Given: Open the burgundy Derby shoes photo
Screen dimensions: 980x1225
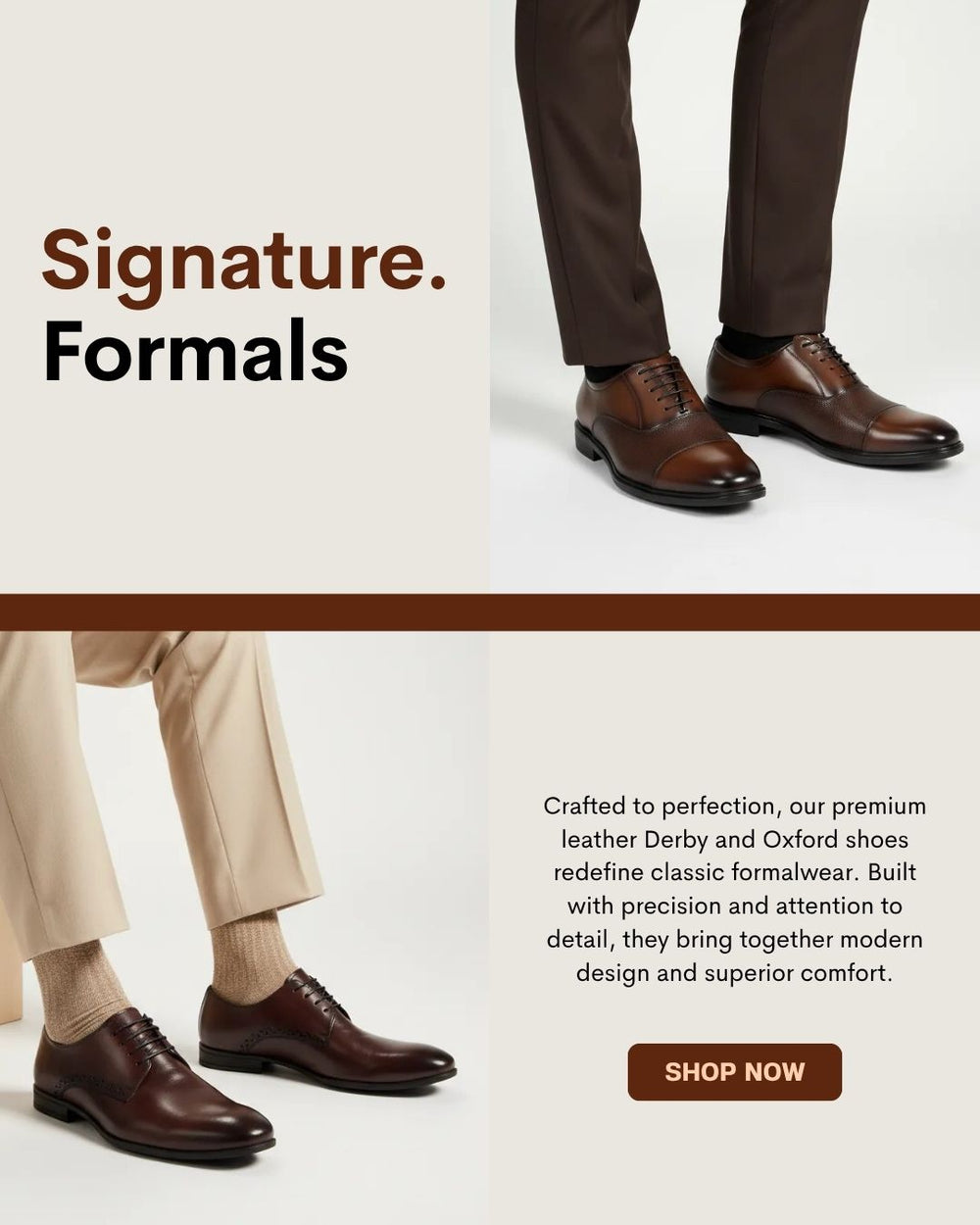Looking at the screenshot, I should point(244,928).
